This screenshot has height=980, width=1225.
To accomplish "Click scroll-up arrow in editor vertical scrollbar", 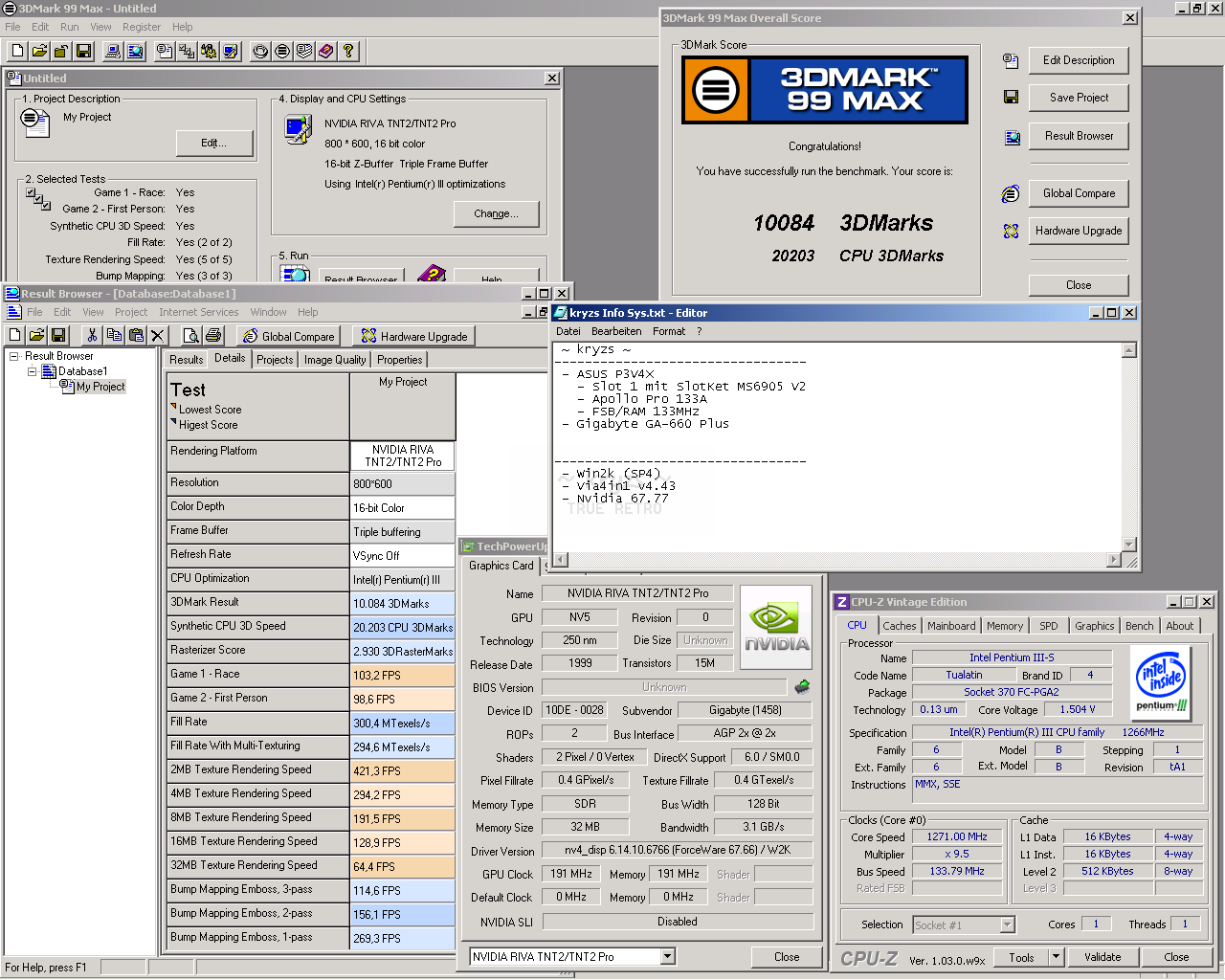I will 1128,350.
